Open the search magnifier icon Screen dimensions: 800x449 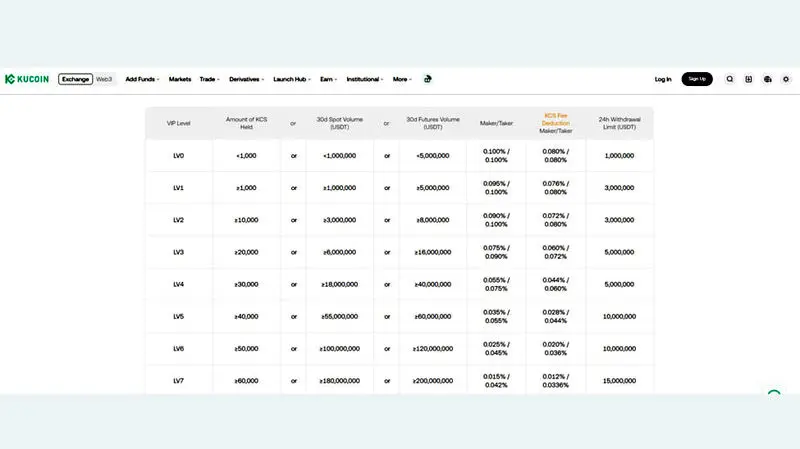click(730, 79)
